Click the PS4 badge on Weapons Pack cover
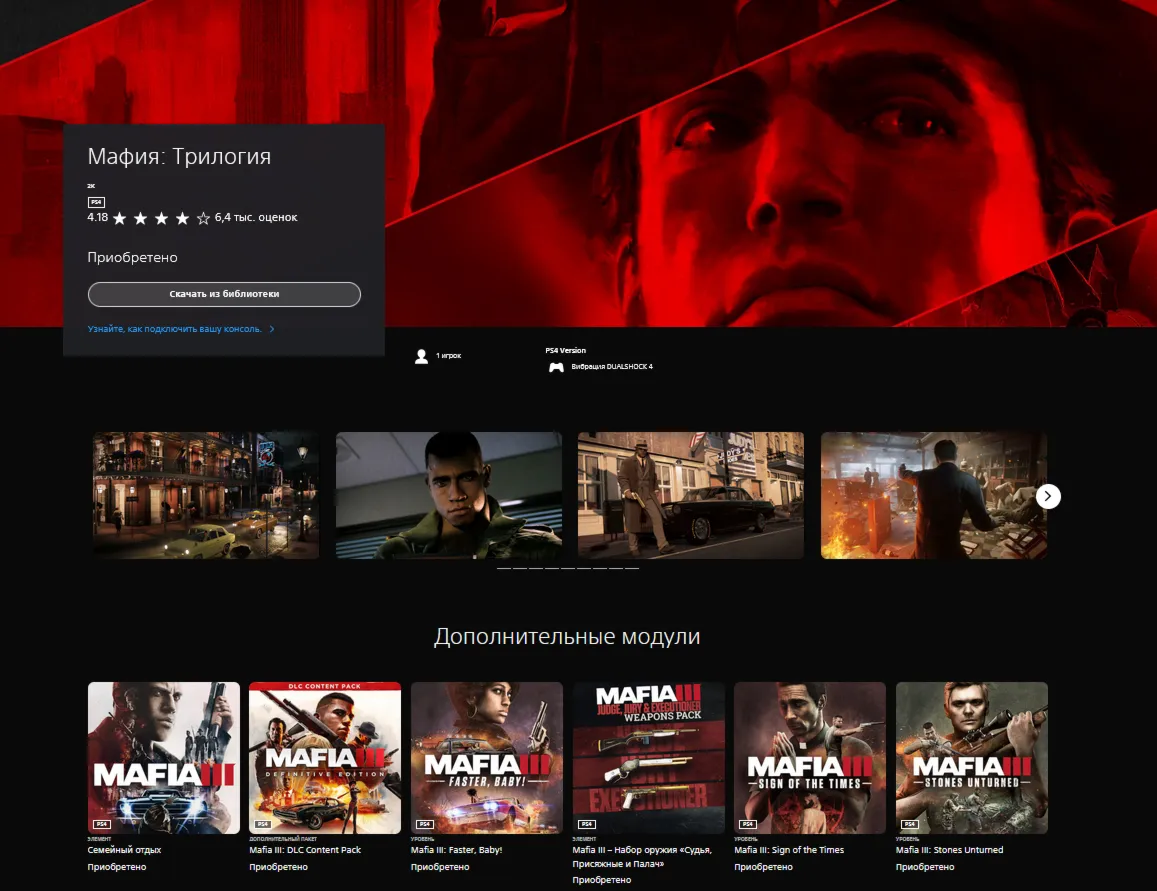This screenshot has width=1157, height=891. pyautogui.click(x=587, y=824)
